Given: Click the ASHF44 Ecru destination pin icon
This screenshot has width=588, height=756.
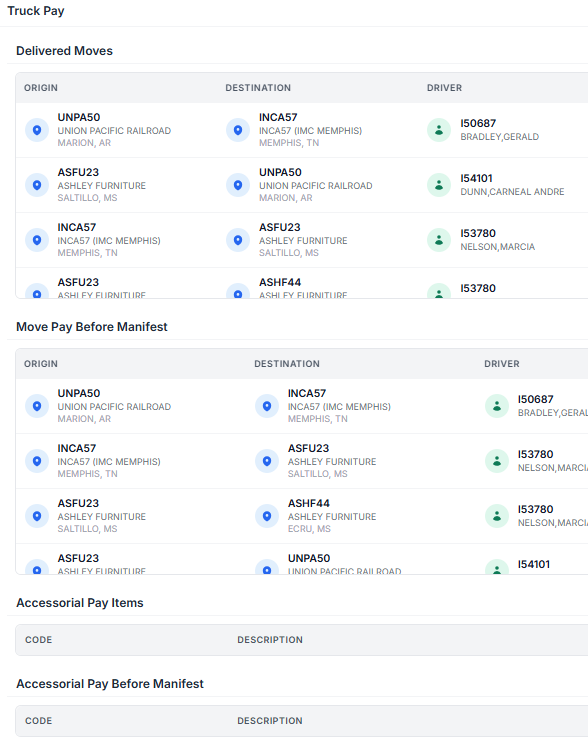Looking at the screenshot, I should pyautogui.click(x=267, y=516).
